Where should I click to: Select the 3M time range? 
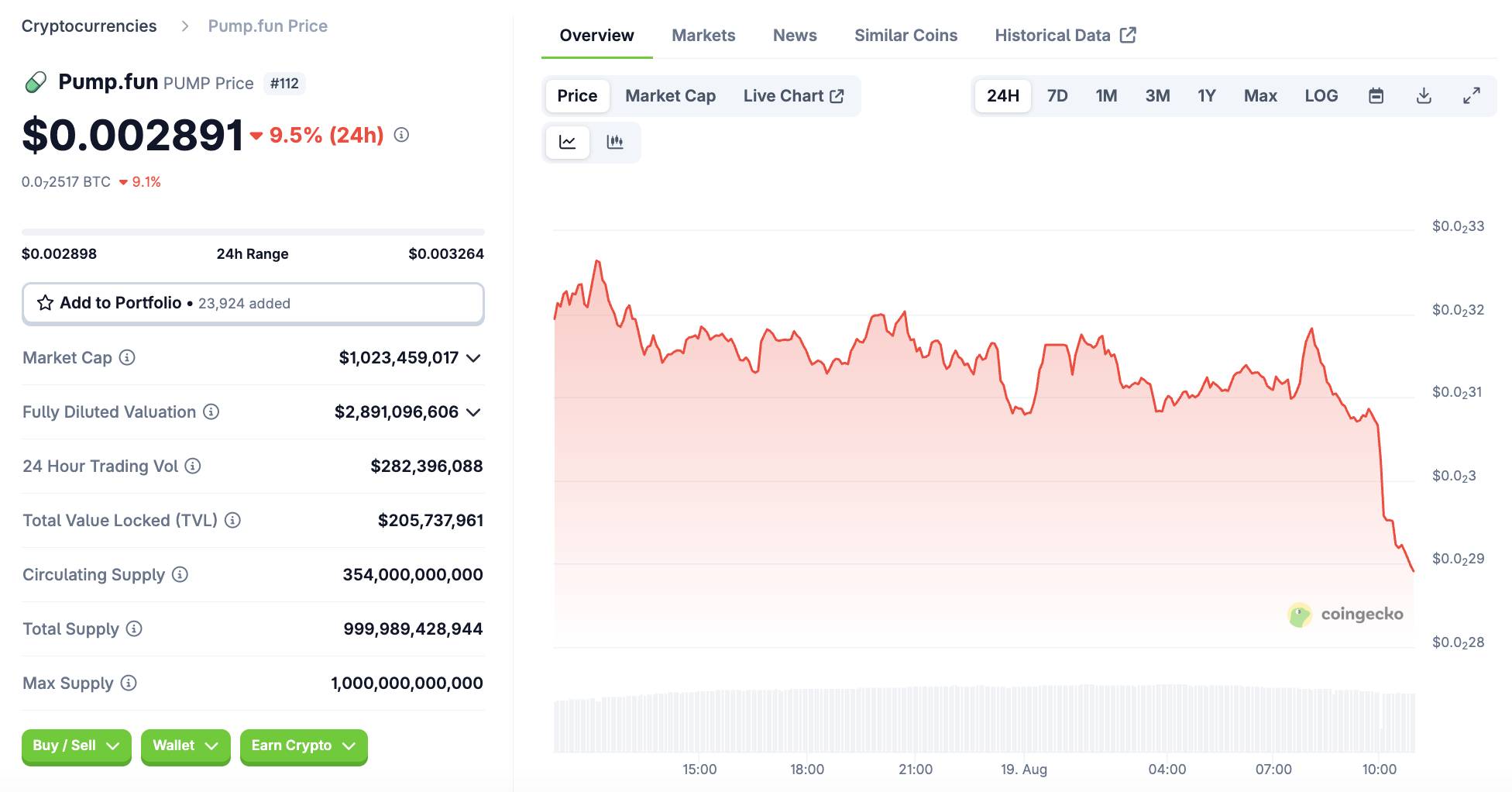[1157, 96]
